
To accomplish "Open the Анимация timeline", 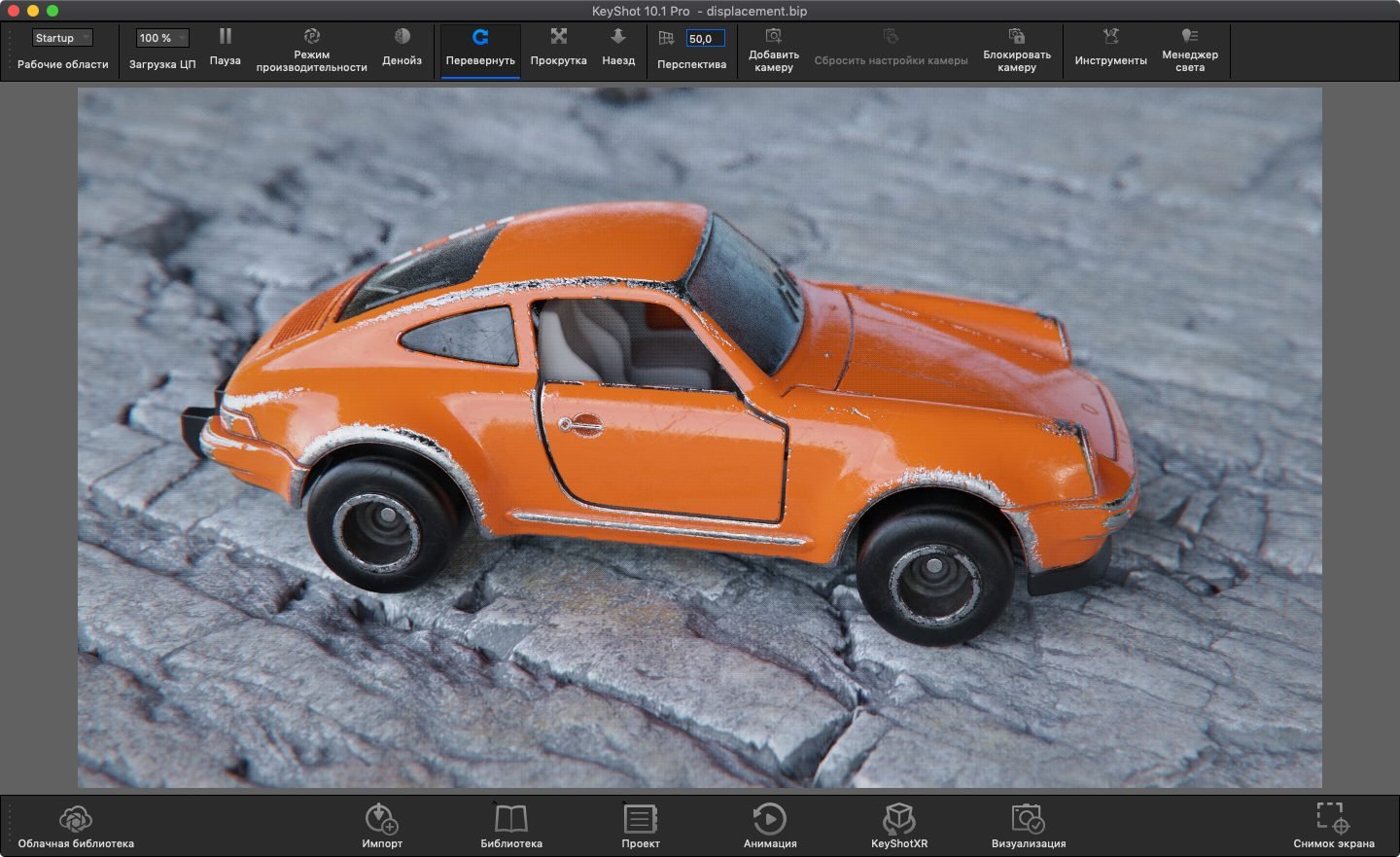I will coord(769,823).
